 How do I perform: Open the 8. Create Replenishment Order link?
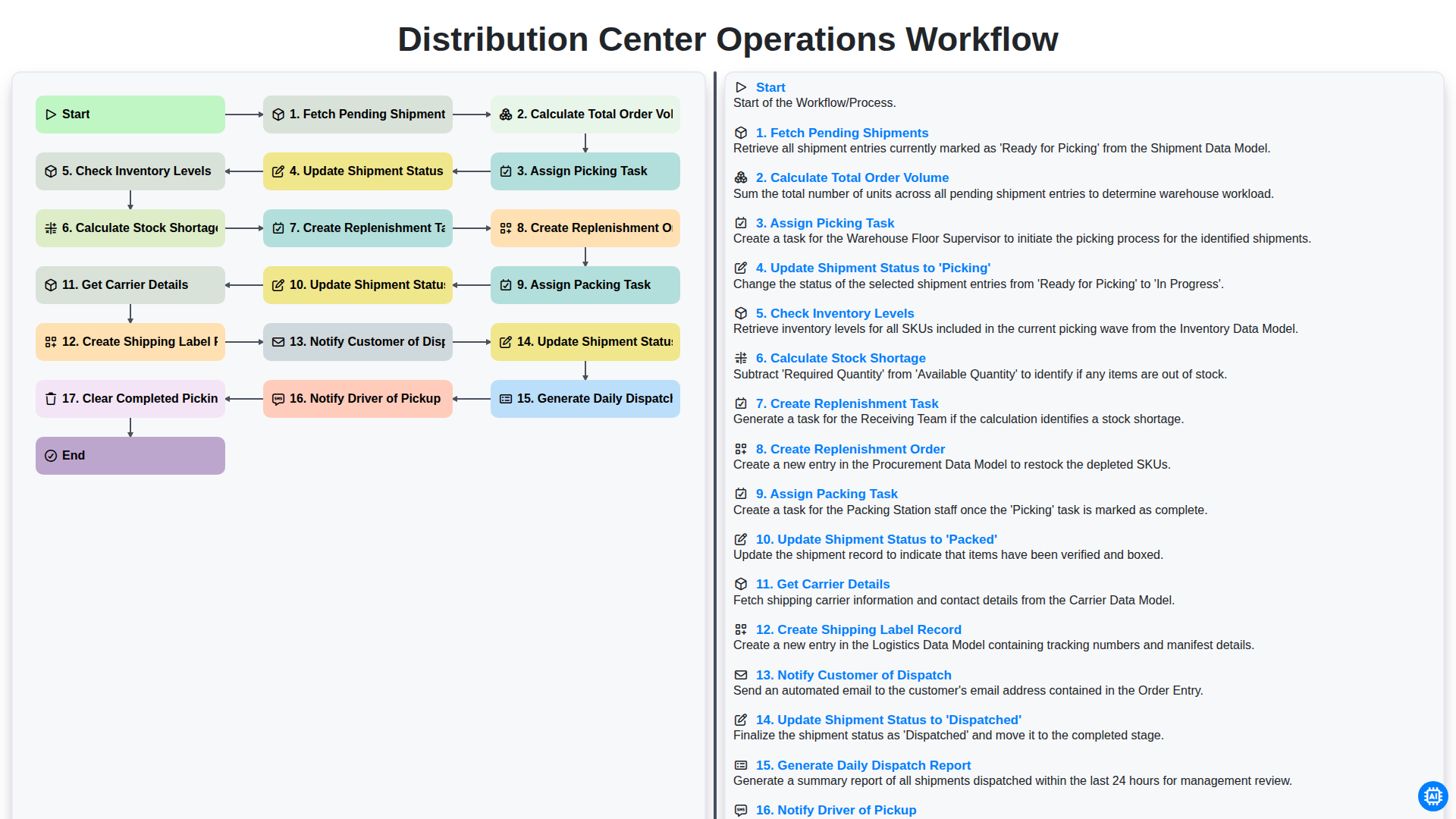click(850, 450)
